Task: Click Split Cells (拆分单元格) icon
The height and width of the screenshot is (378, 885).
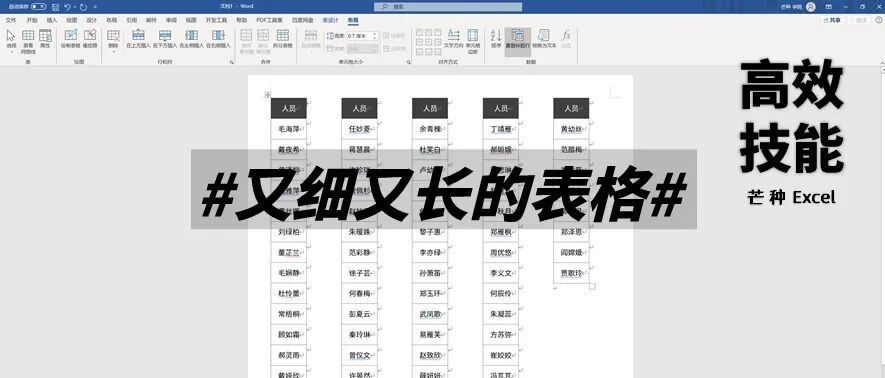Action: coord(263,36)
